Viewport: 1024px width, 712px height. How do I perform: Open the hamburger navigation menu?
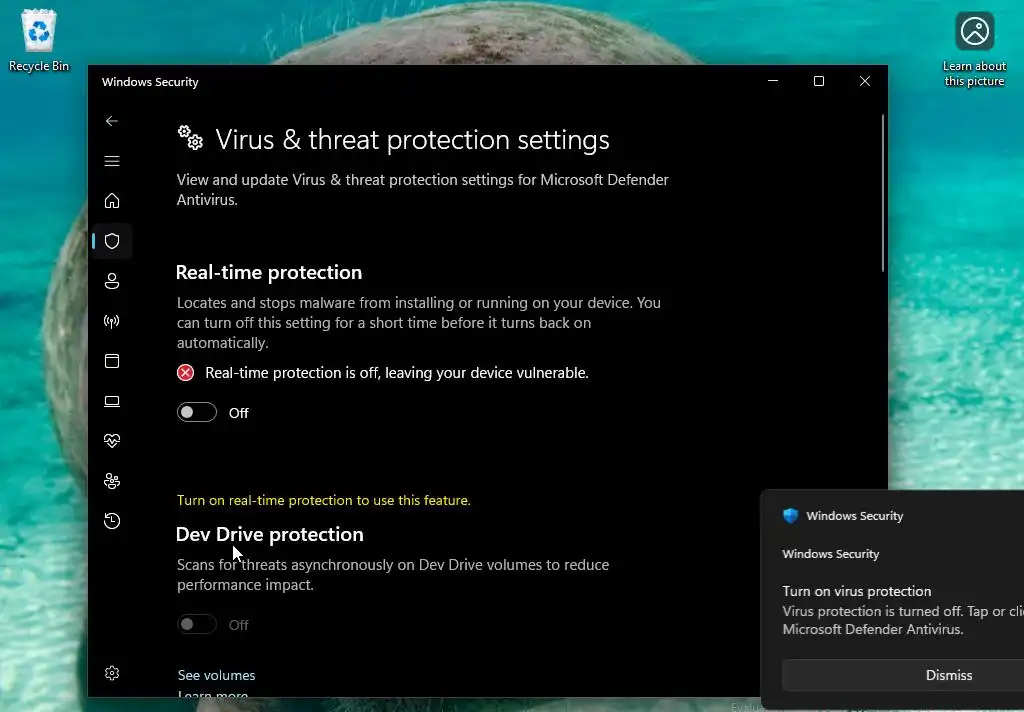(112, 161)
